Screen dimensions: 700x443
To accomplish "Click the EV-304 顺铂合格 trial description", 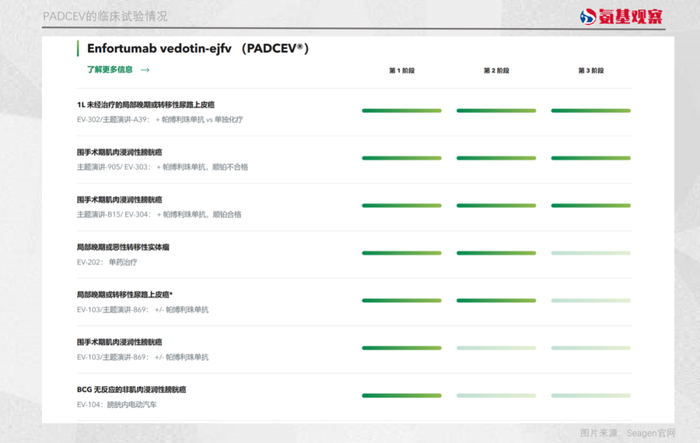I will point(159,215).
